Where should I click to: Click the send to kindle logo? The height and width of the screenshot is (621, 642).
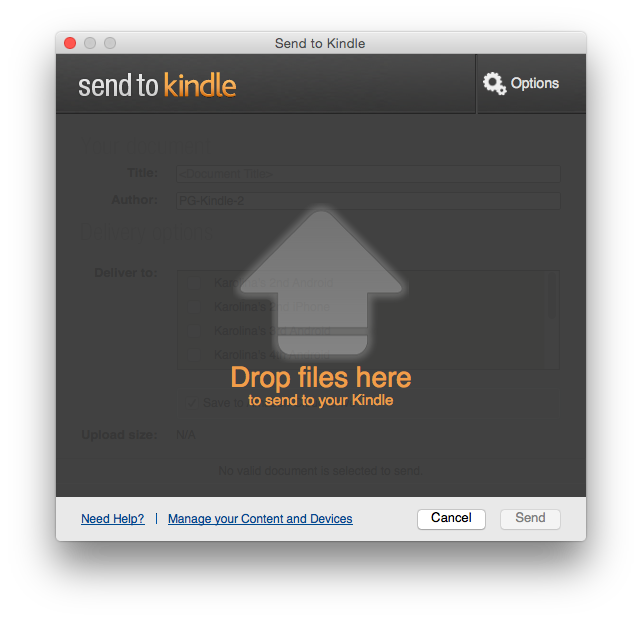[x=157, y=85]
